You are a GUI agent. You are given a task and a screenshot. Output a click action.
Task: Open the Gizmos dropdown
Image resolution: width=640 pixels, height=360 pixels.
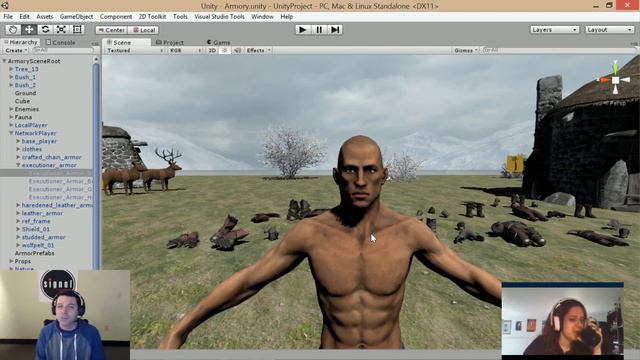[466, 50]
